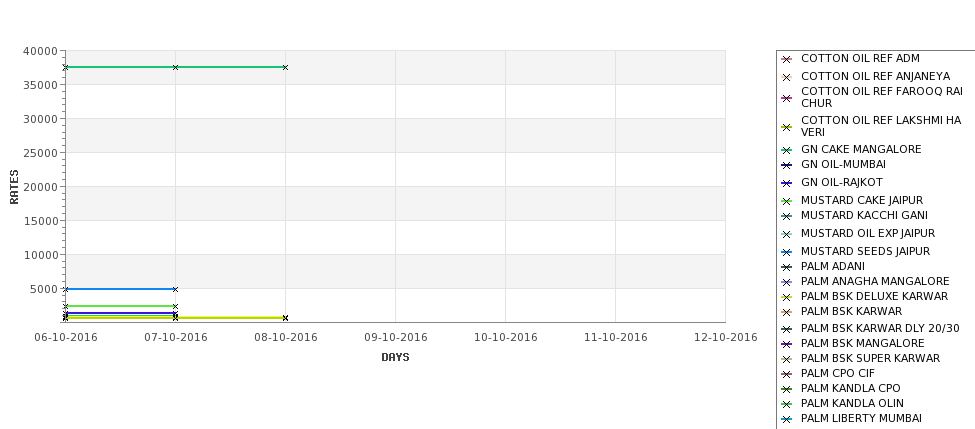The image size is (975, 429).
Task: Click the MUSTARD SEEDS JAIPUR legend marker
Action: point(786,252)
